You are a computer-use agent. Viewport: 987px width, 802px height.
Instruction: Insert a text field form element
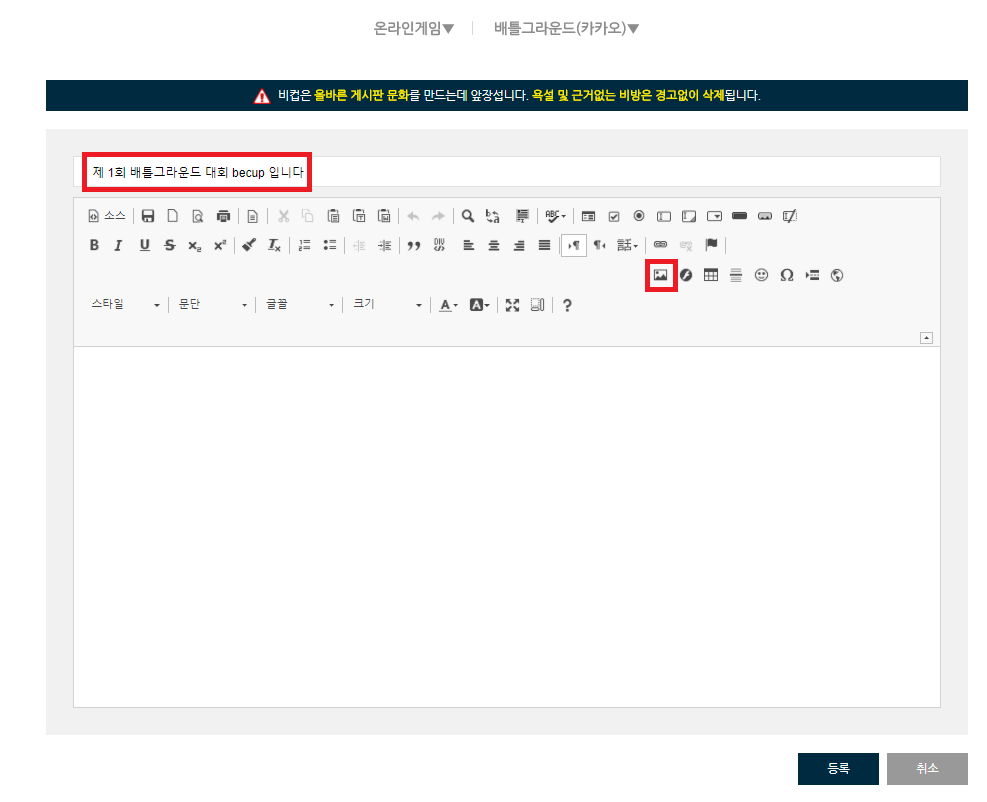pos(664,216)
